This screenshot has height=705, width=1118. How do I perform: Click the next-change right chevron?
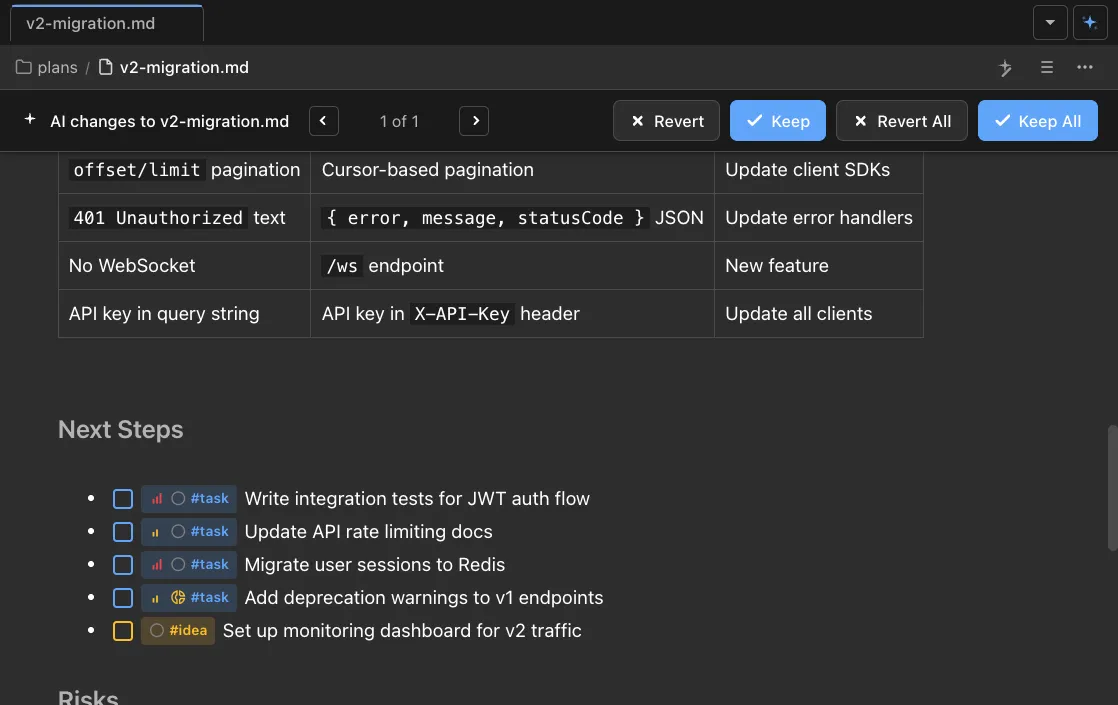coord(474,120)
